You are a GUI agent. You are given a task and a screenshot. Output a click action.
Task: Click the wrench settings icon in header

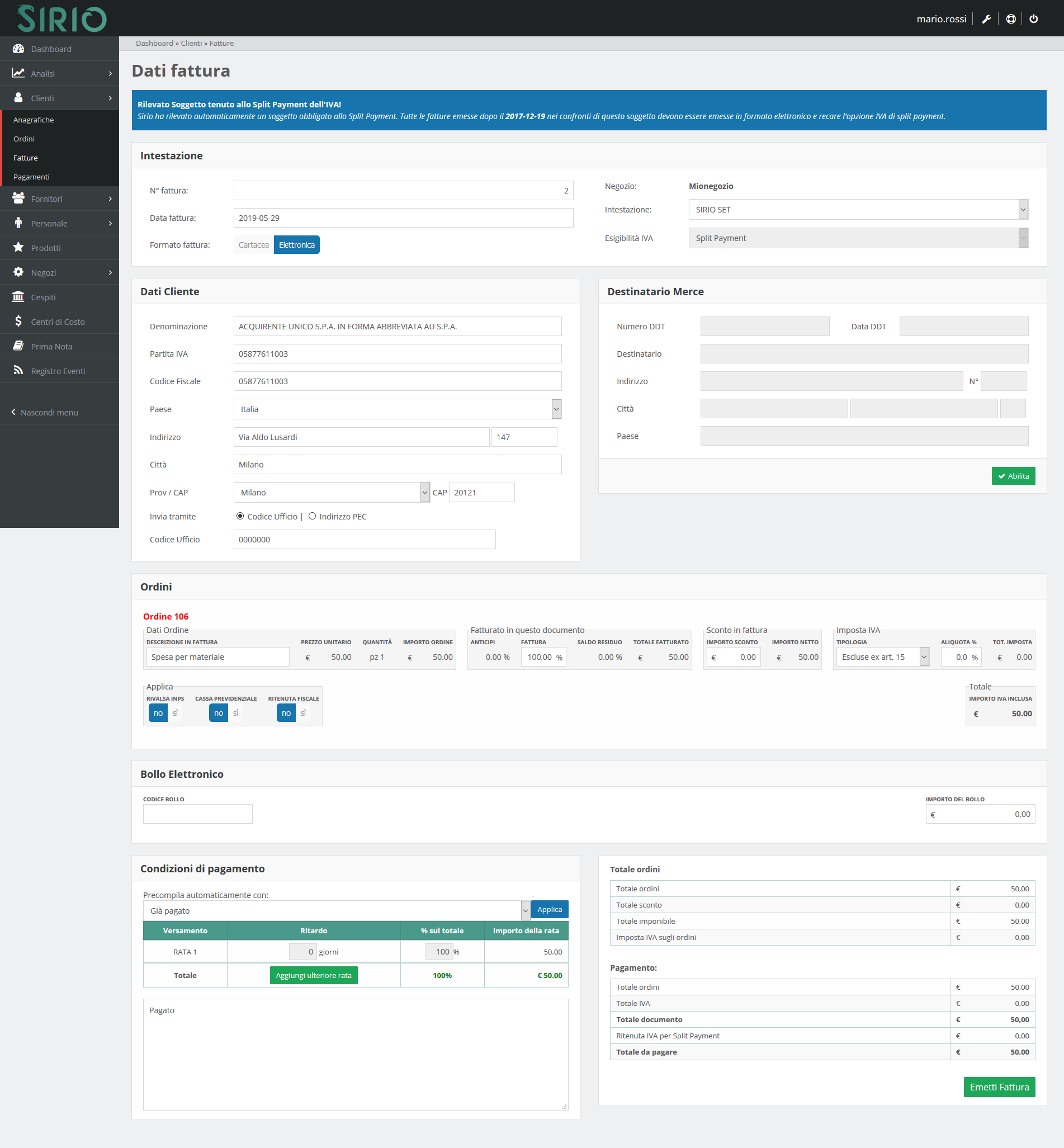[x=986, y=19]
